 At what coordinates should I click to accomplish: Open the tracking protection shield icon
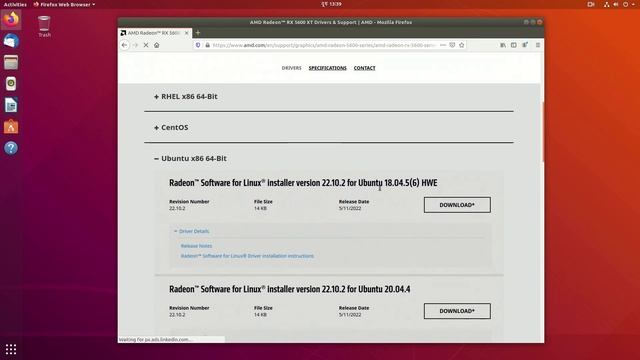coord(198,45)
